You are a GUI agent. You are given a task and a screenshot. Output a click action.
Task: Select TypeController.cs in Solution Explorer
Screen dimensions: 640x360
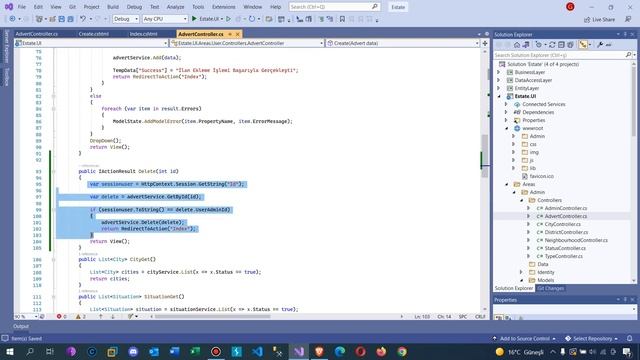point(563,256)
